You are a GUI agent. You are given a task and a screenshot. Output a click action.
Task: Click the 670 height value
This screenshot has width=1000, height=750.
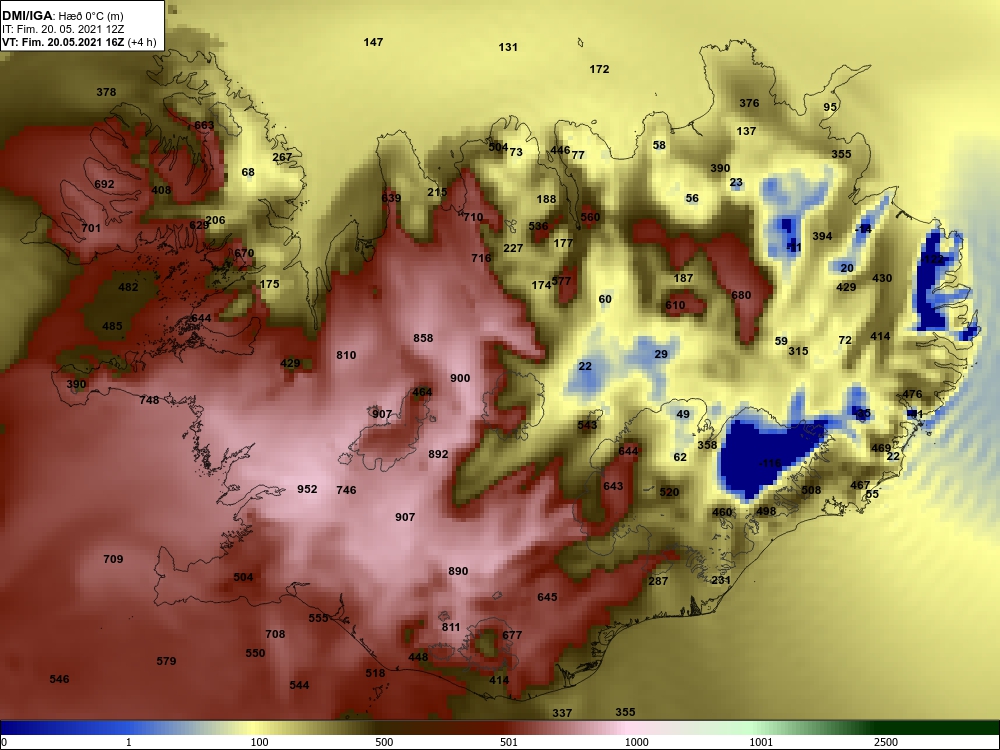[x=244, y=253]
